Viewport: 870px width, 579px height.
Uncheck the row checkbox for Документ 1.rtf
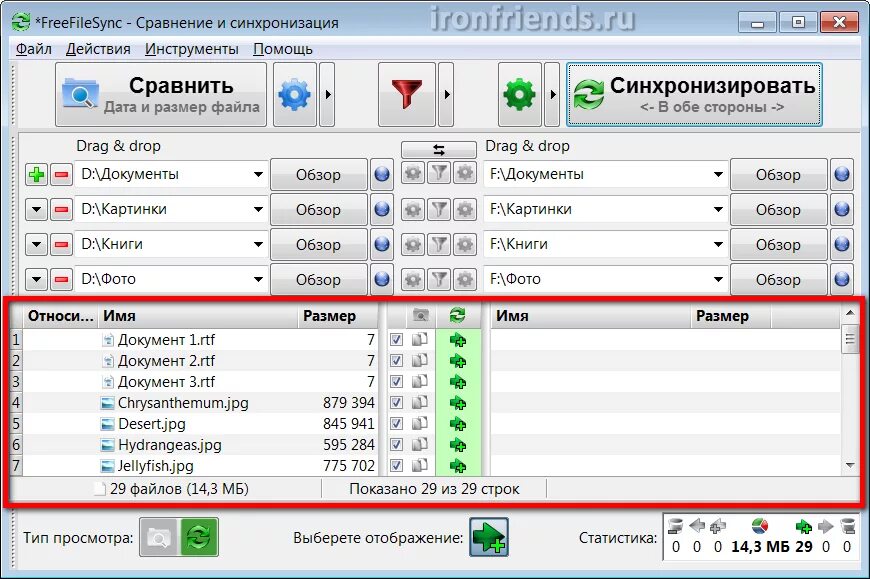coord(395,340)
